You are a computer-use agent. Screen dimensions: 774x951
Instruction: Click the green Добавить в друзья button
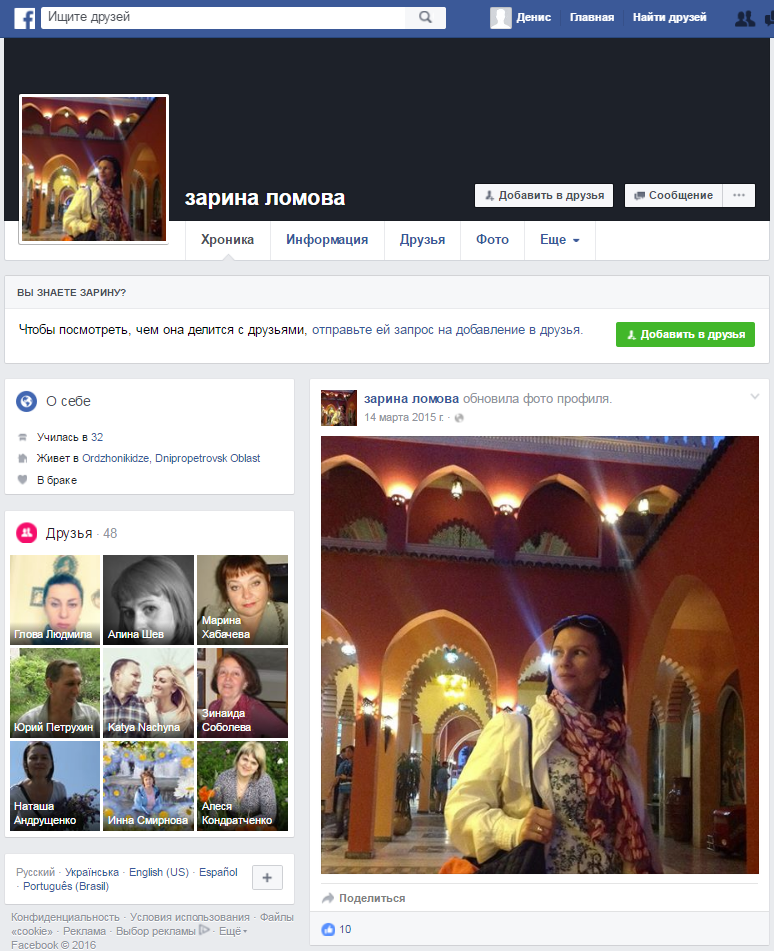[x=685, y=335]
